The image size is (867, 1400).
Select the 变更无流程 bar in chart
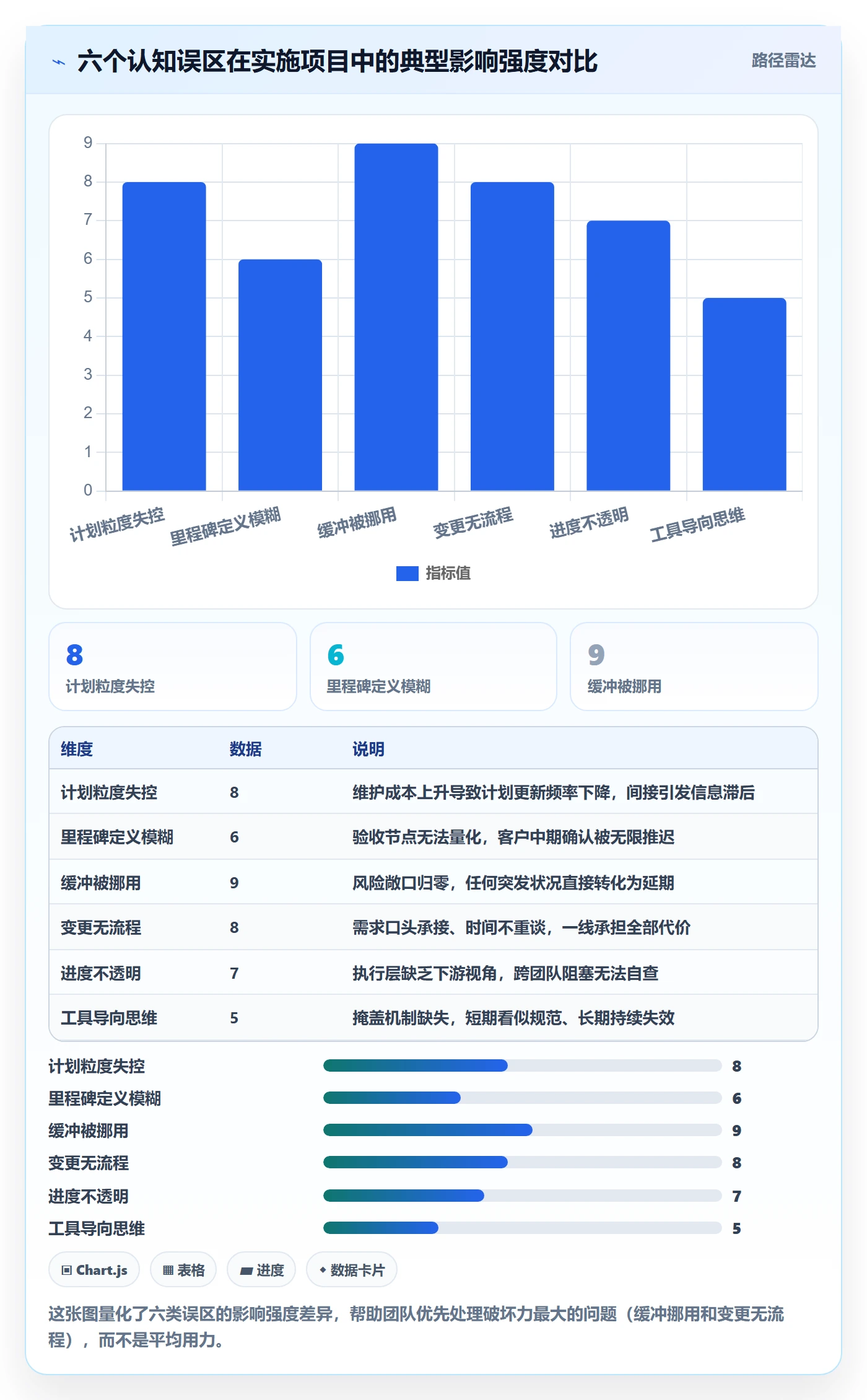[x=512, y=336]
